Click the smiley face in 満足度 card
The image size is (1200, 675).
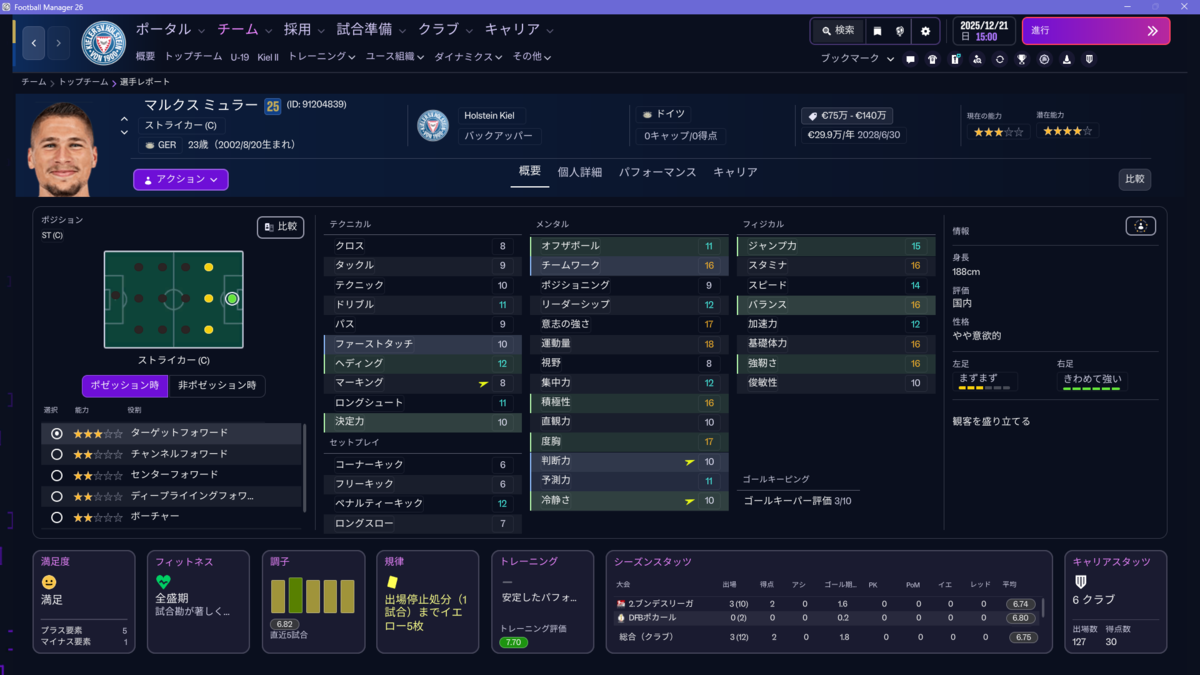point(48,582)
